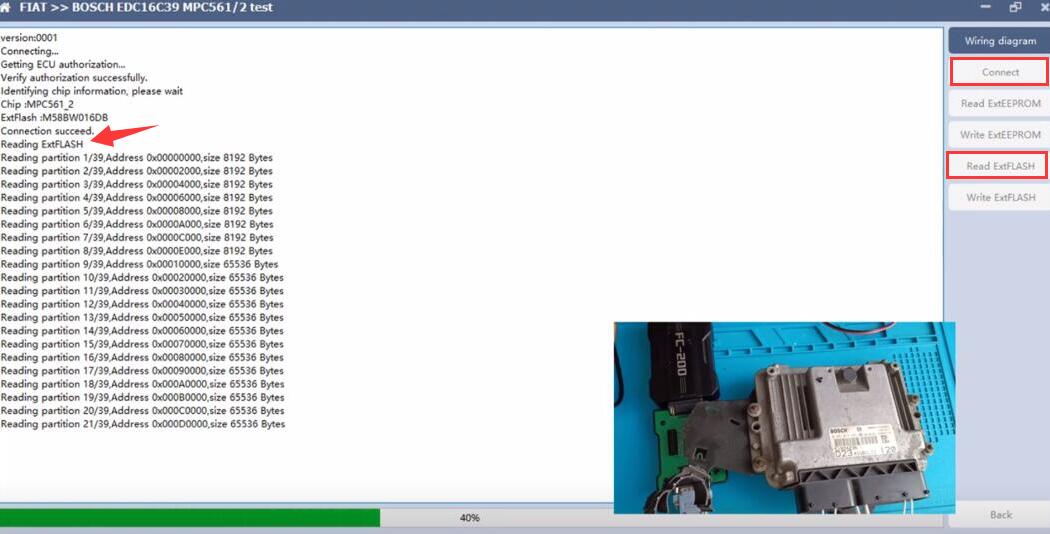Restore the window size using title bar icon
1050x534 pixels.
pyautogui.click(x=1015, y=7)
